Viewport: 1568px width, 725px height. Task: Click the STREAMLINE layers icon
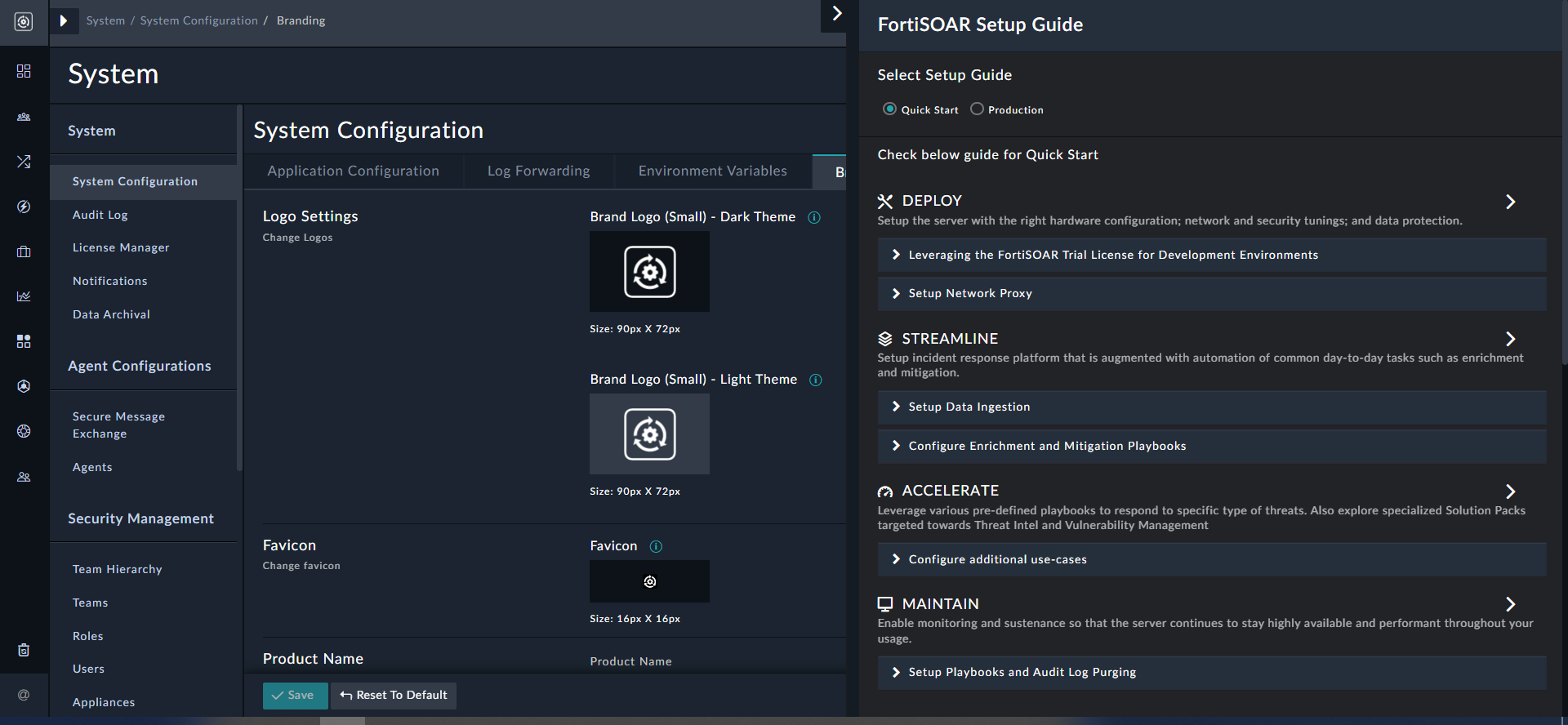pyautogui.click(x=885, y=339)
